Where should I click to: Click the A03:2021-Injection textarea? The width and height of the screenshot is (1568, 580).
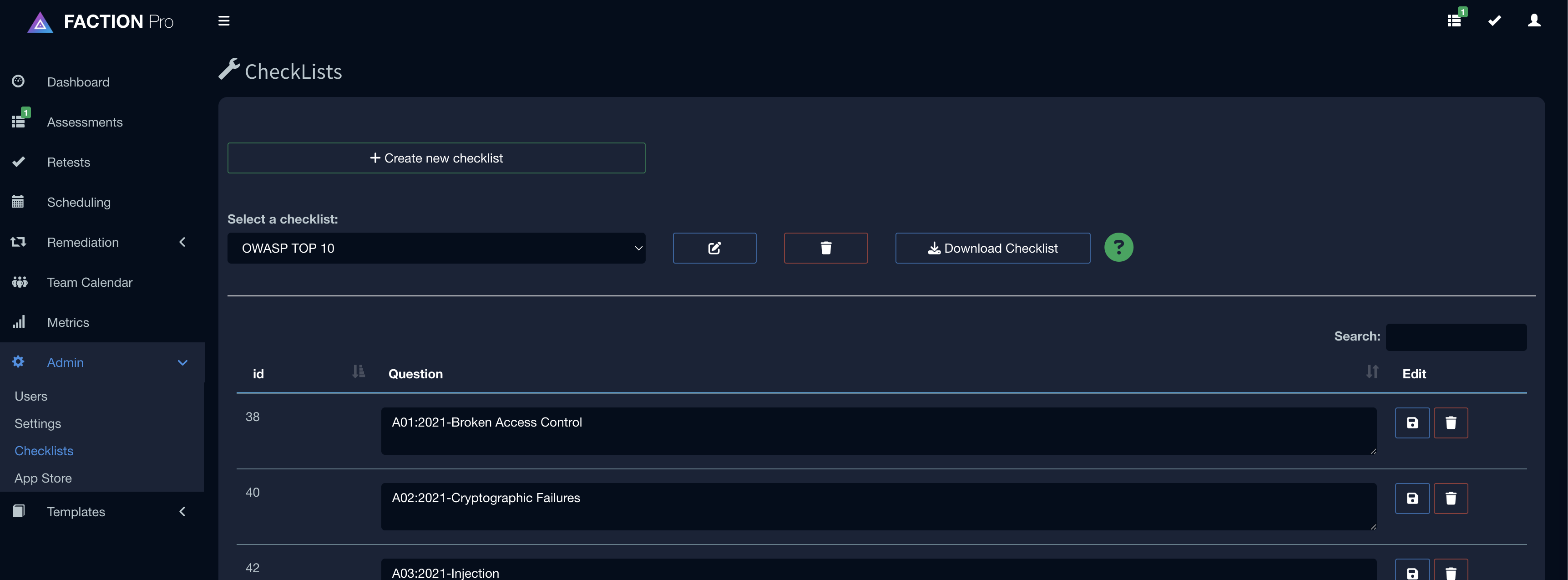pyautogui.click(x=878, y=570)
